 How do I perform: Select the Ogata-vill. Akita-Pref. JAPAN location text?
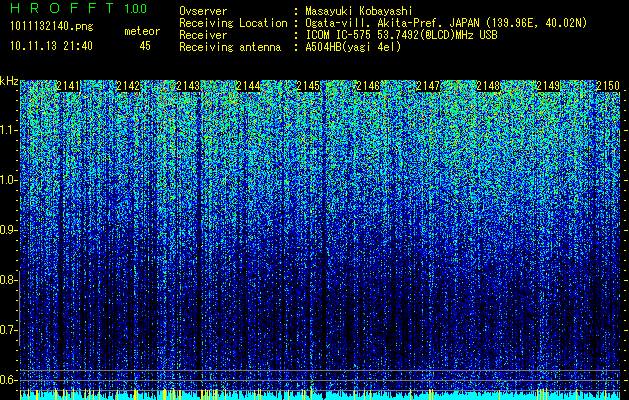446,23
